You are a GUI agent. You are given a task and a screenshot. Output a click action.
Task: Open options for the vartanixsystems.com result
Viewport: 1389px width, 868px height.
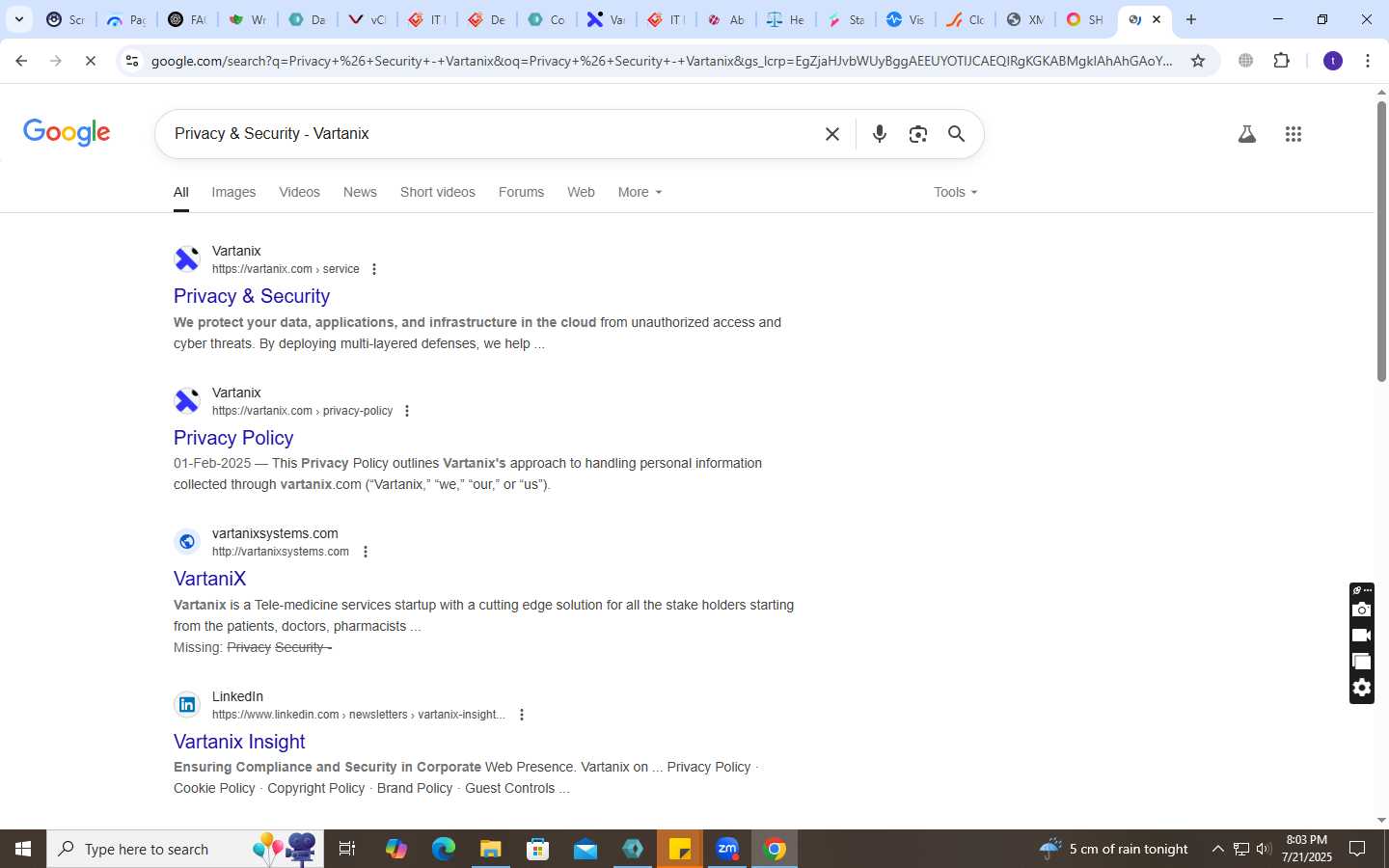coord(366,552)
